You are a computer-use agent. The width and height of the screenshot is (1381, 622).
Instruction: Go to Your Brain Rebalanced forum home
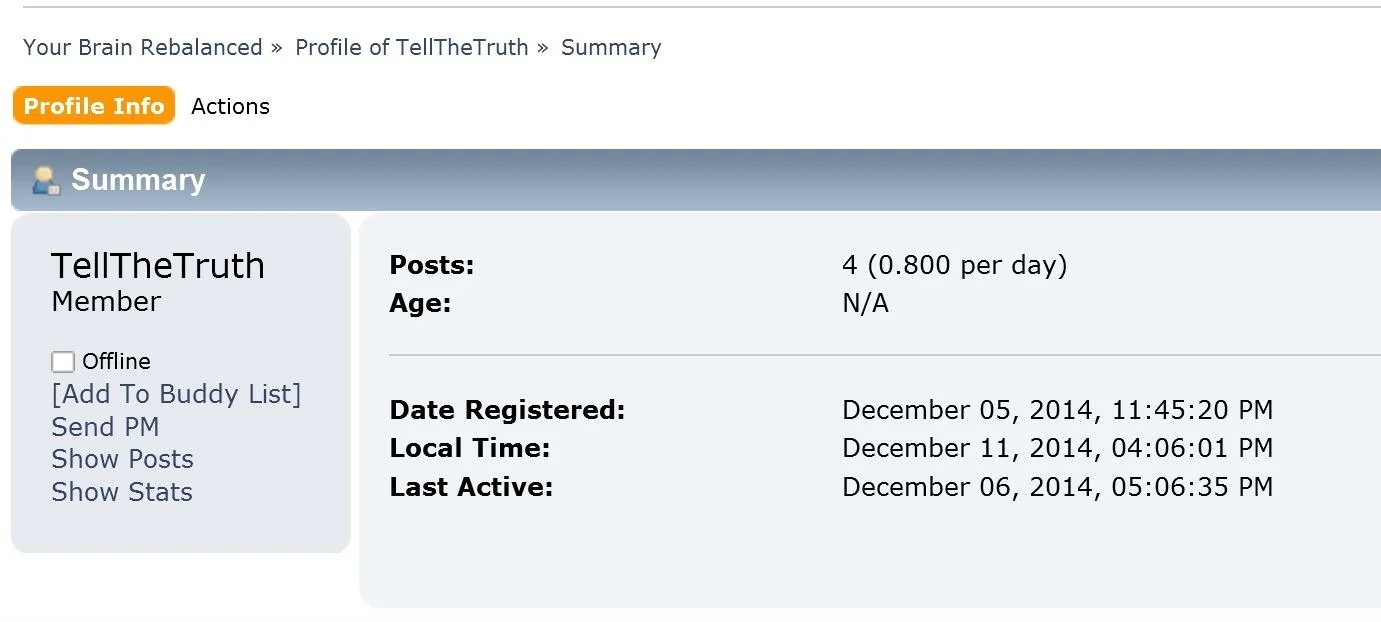click(142, 47)
